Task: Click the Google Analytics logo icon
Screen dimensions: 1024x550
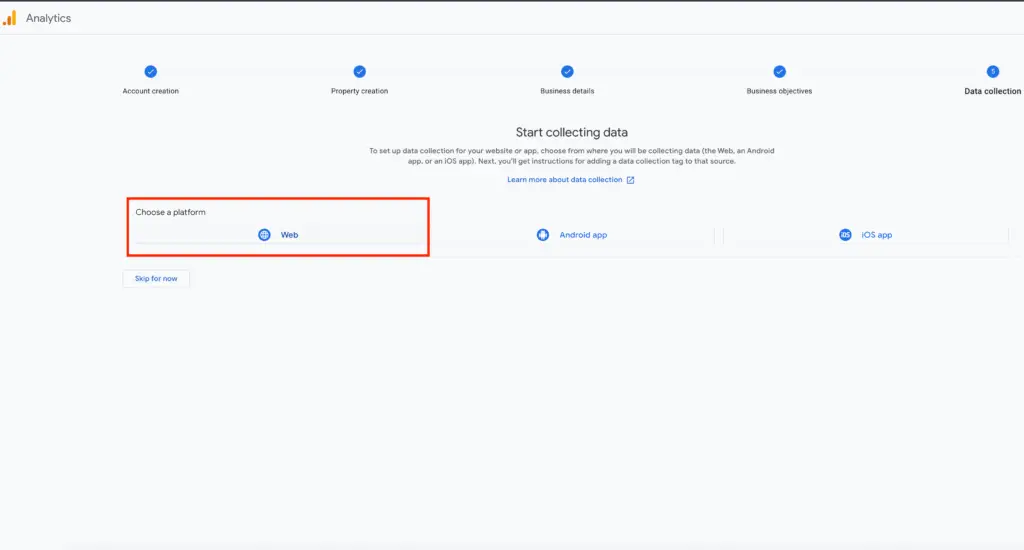Action: 10,18
